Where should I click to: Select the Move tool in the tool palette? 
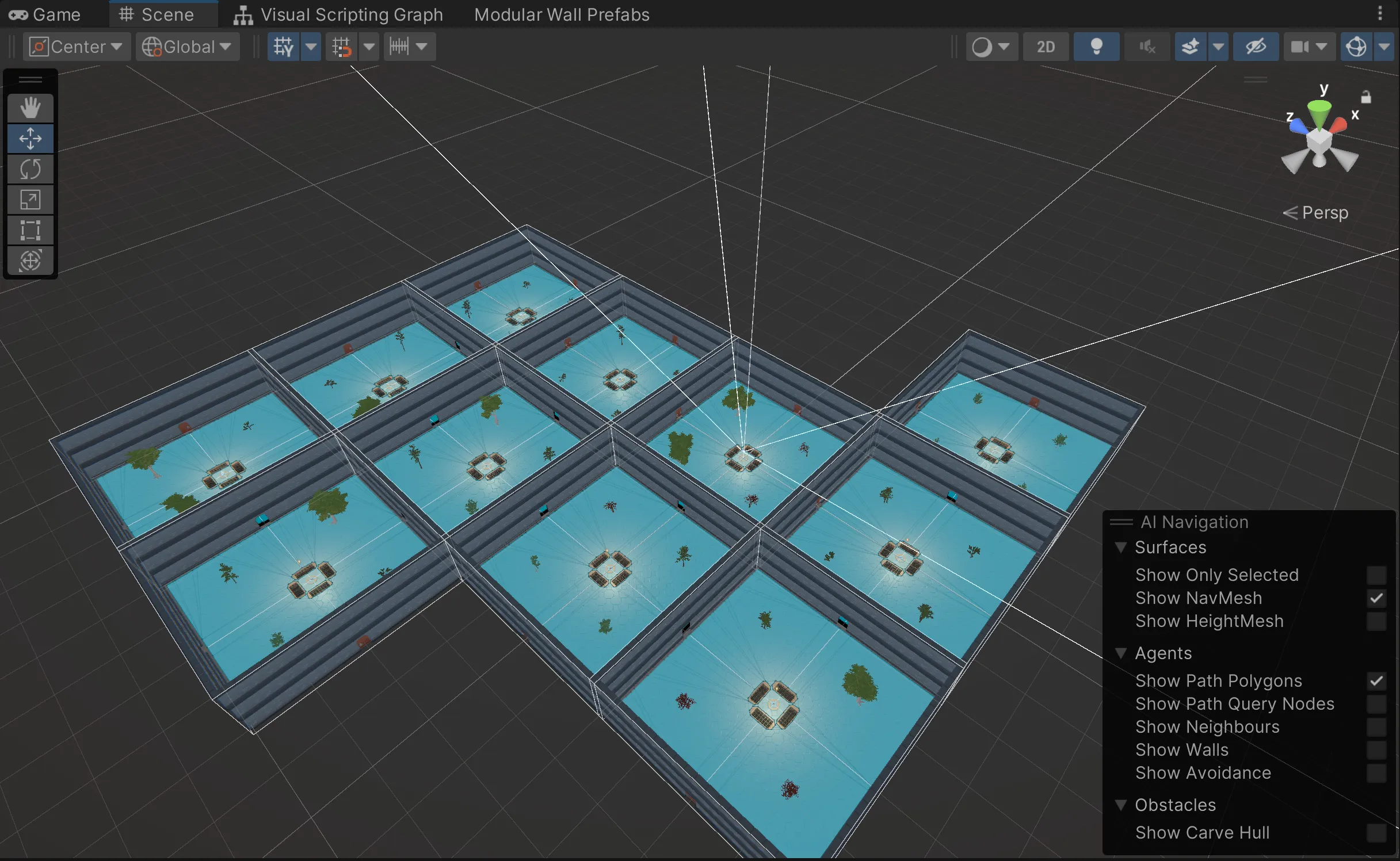(x=30, y=138)
